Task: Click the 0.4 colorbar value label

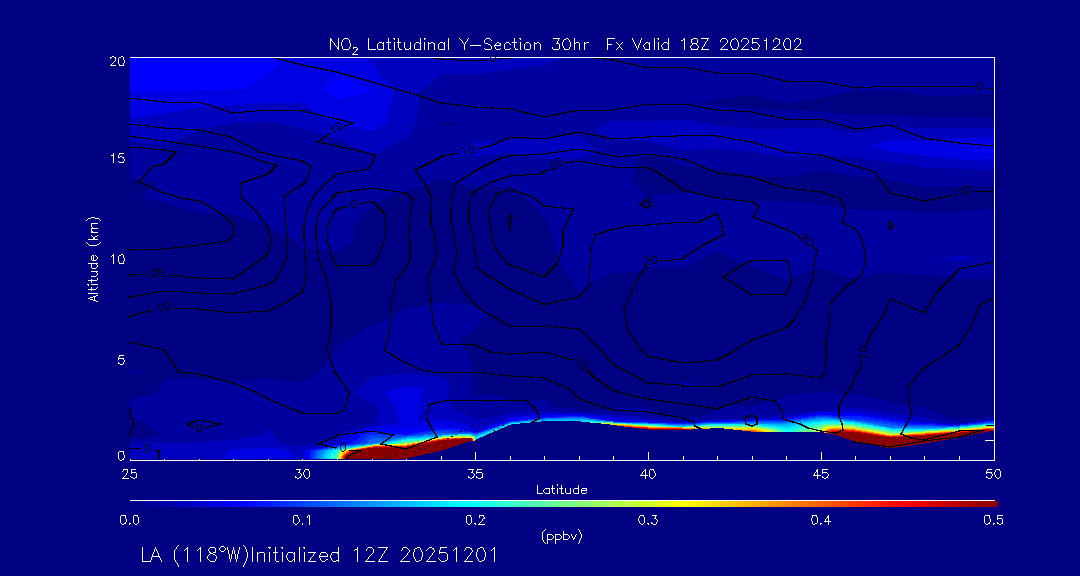Action: pos(821,520)
